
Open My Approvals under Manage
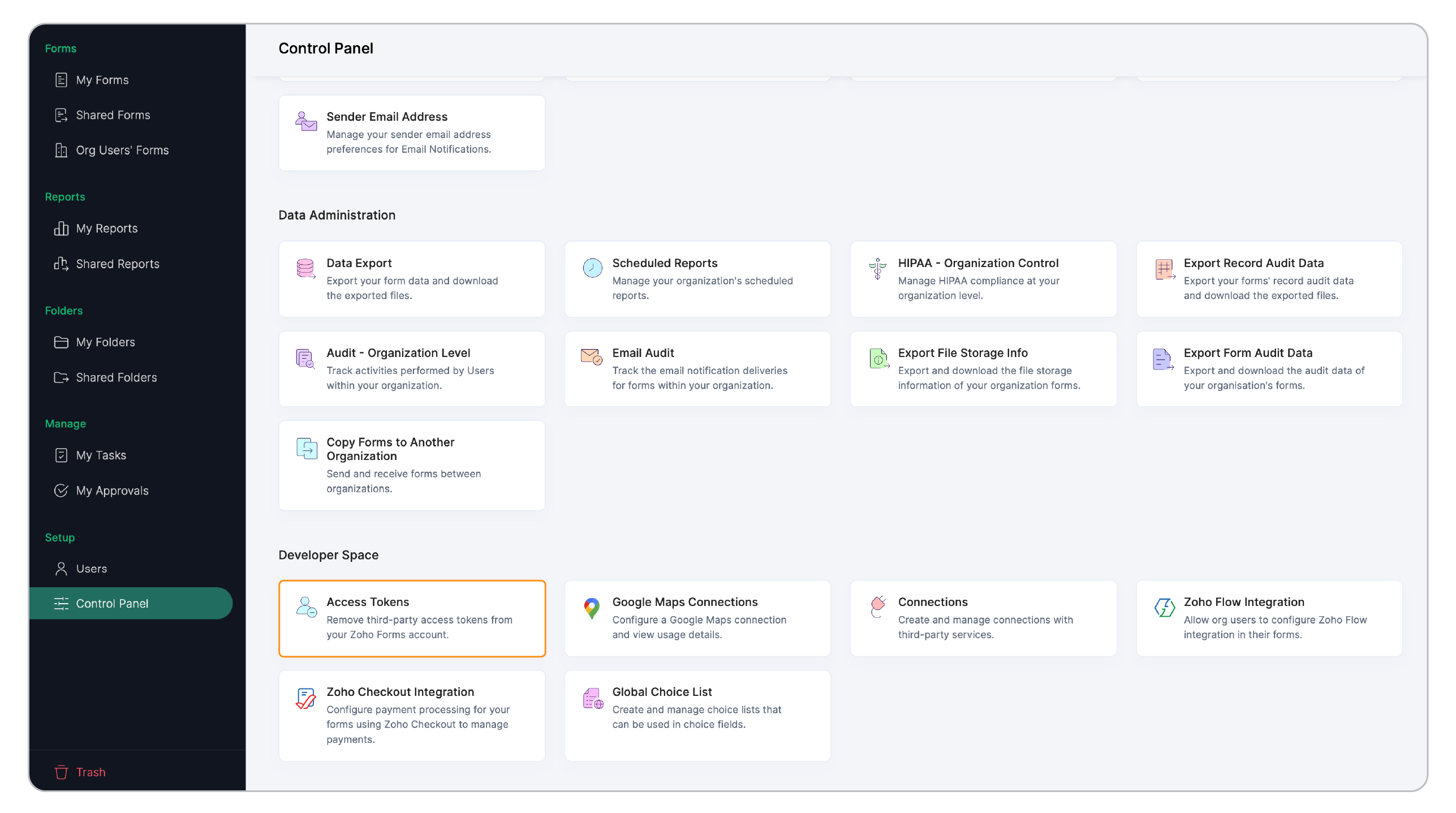pyautogui.click(x=112, y=491)
